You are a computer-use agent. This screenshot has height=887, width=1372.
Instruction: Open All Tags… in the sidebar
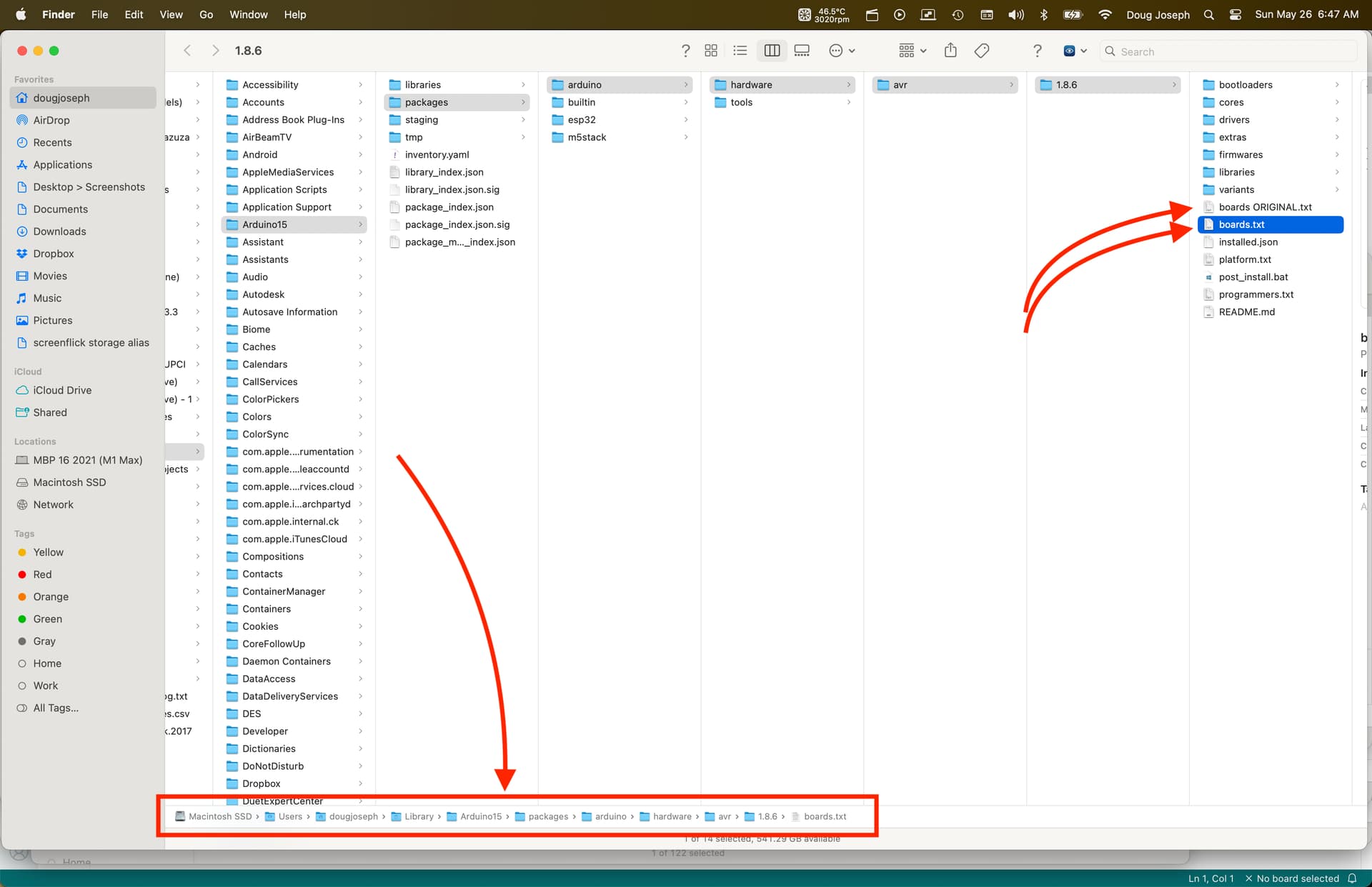point(56,708)
